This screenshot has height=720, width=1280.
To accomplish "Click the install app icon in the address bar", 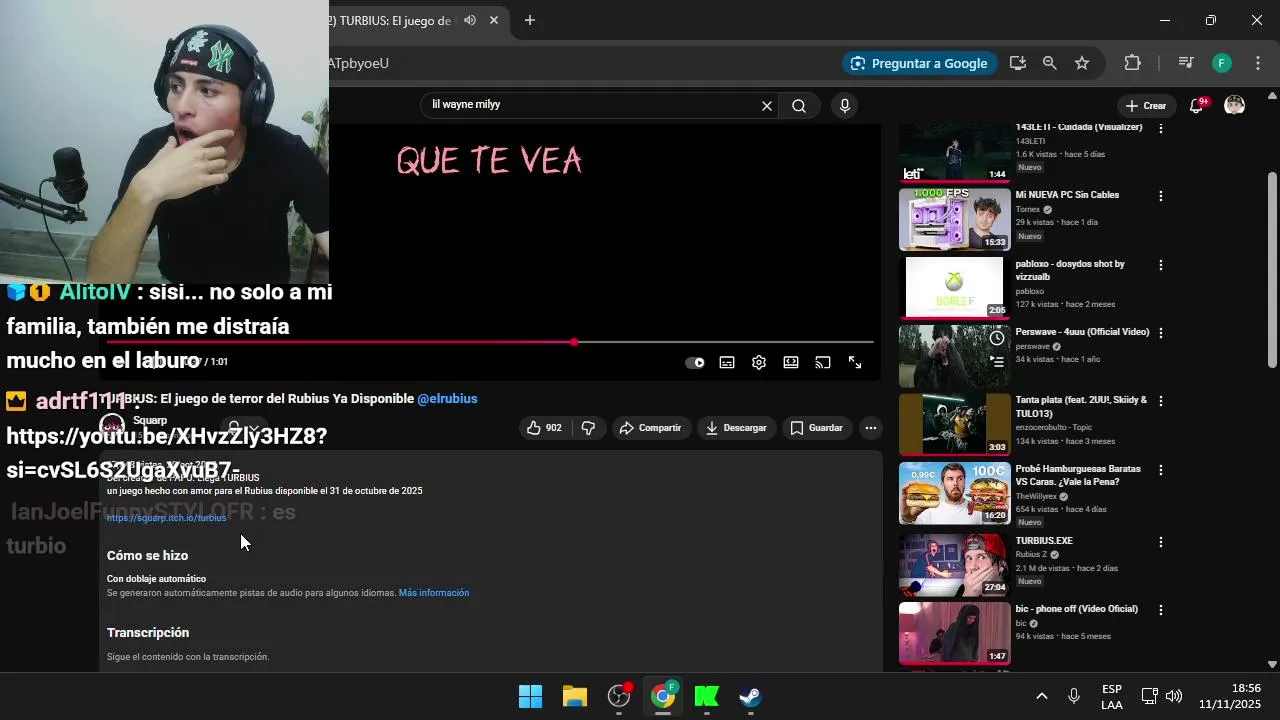I will point(1018,63).
